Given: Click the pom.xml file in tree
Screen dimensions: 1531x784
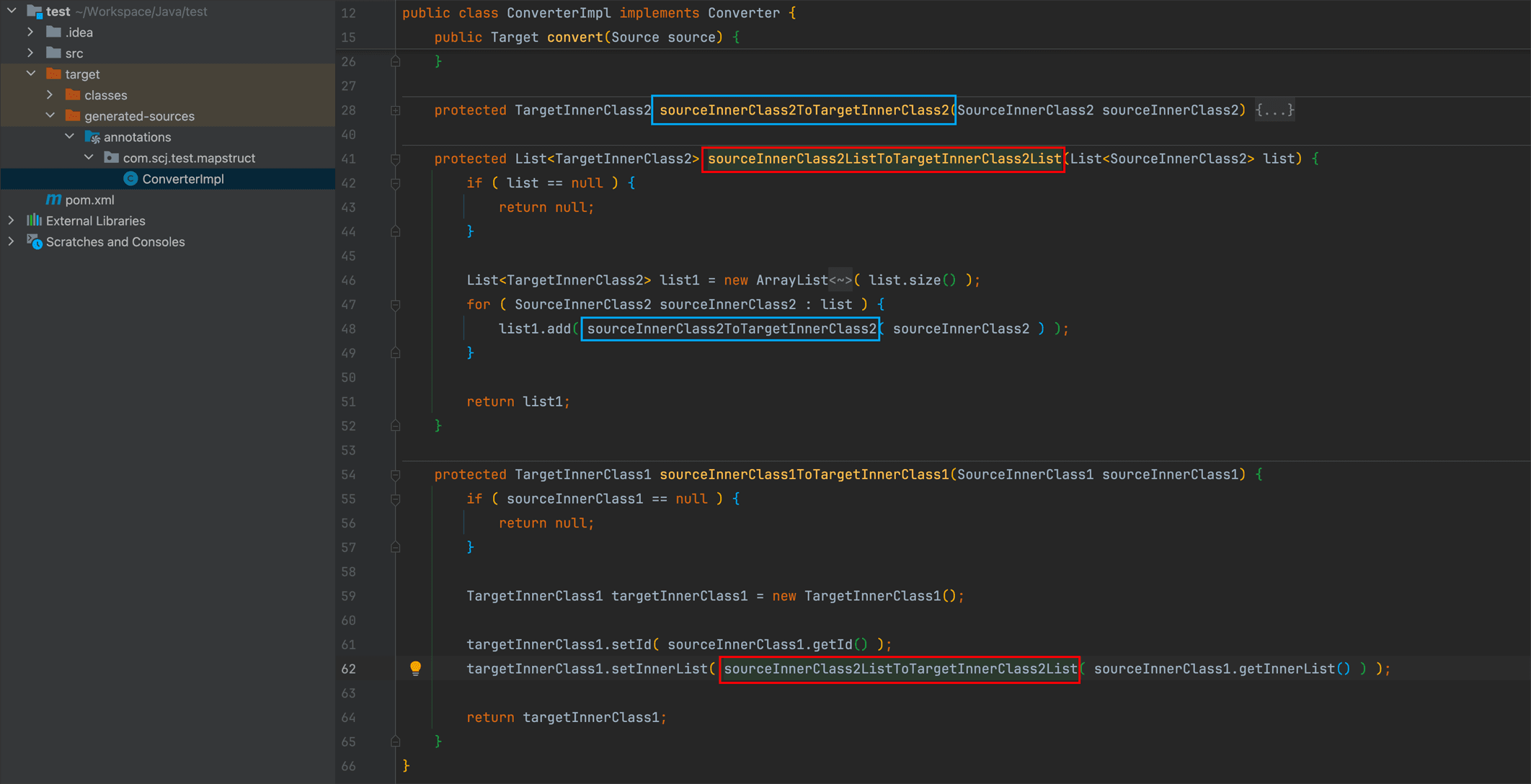Looking at the screenshot, I should 91,199.
